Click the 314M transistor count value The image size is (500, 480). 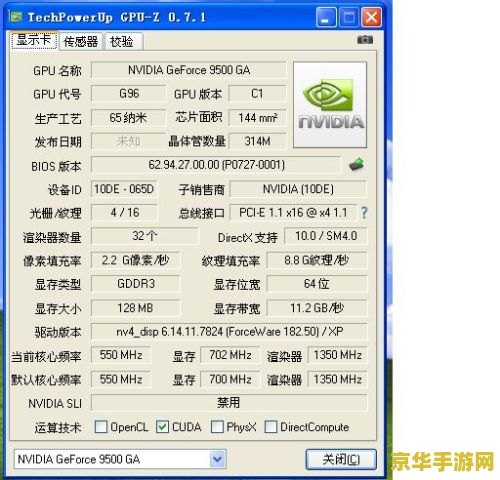pos(257,141)
